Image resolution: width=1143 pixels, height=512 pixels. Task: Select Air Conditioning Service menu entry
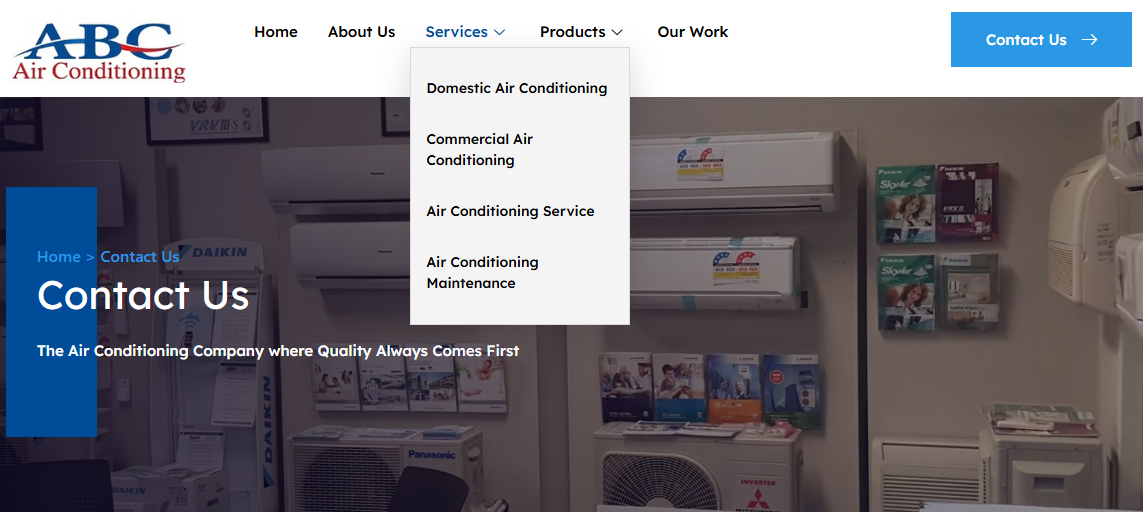click(510, 212)
